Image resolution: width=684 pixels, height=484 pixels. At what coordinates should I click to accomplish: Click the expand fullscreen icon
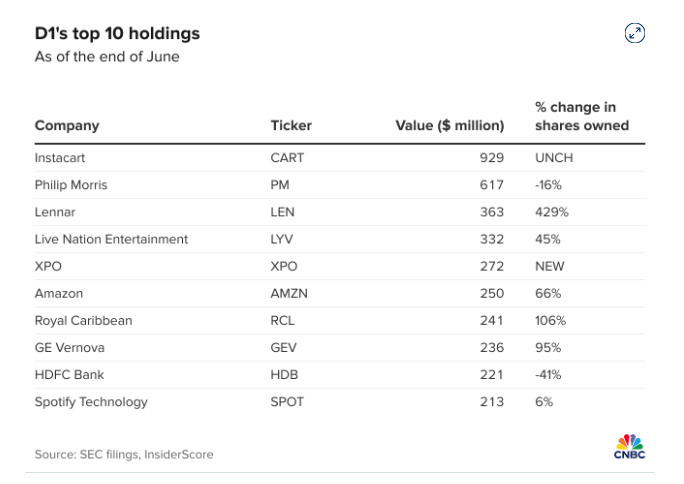pyautogui.click(x=634, y=34)
